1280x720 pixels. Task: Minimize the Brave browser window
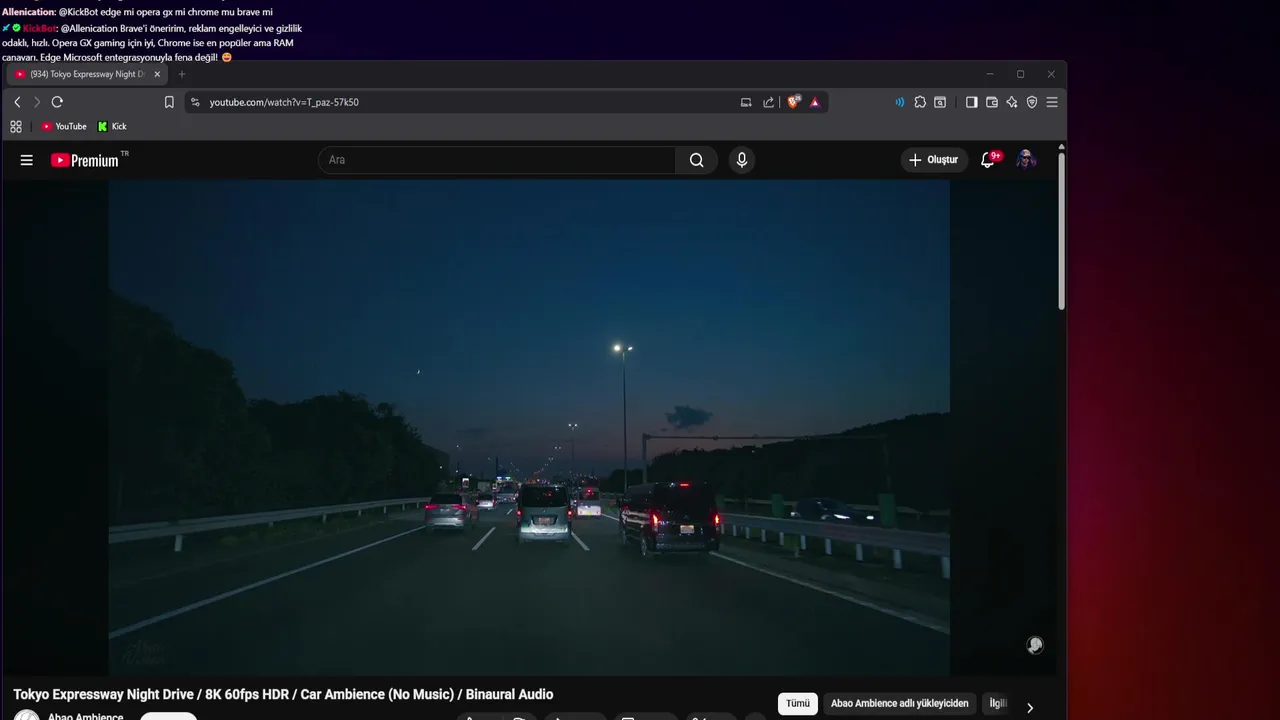click(990, 74)
